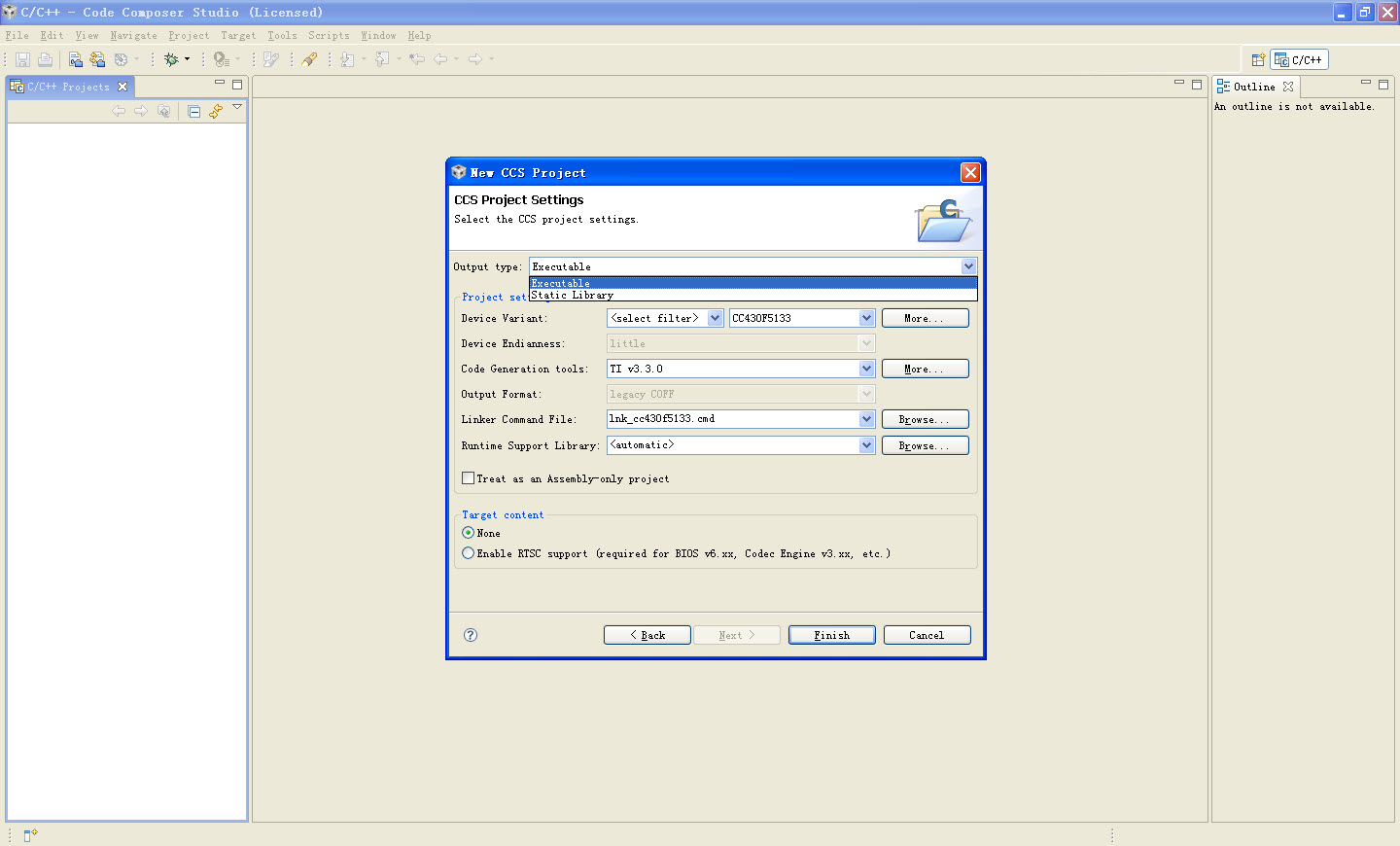Image resolution: width=1400 pixels, height=846 pixels.
Task: Click Collapse All in C/C++ Projects panel
Action: click(193, 111)
